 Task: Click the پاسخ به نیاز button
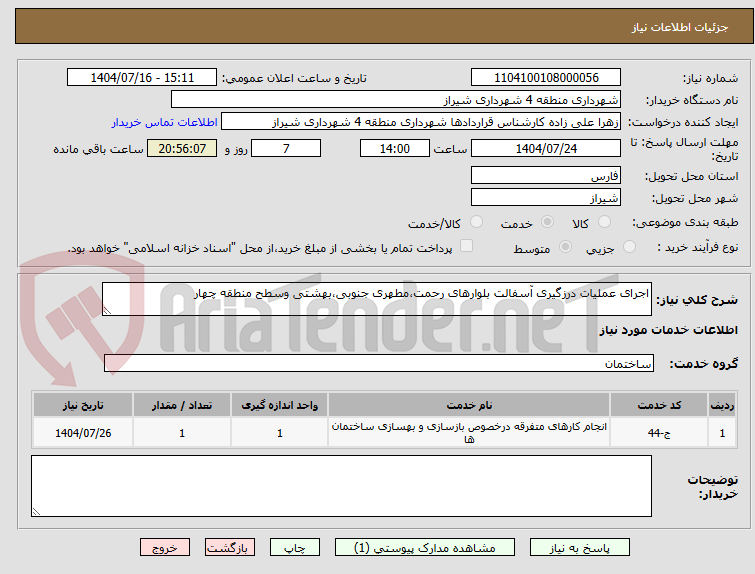point(580,548)
